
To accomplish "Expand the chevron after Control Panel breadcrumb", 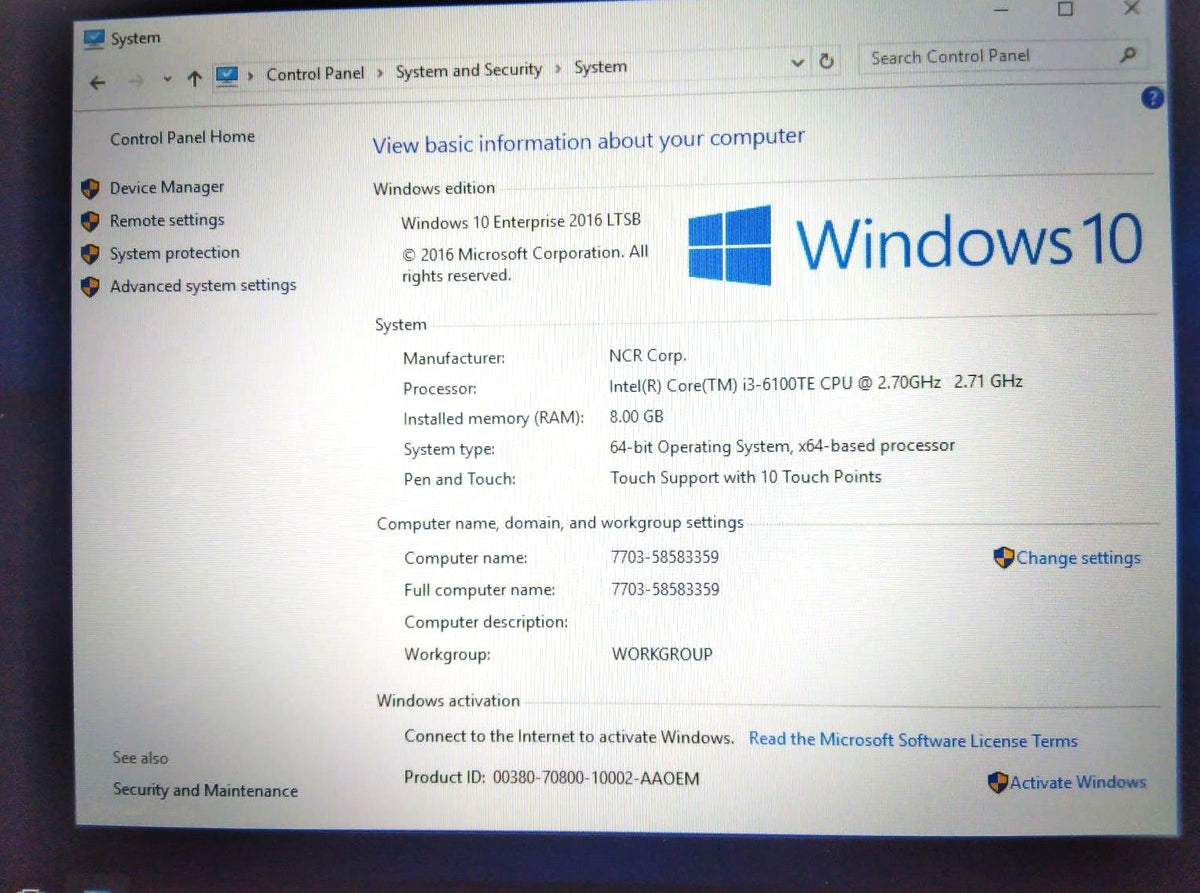I will [380, 73].
